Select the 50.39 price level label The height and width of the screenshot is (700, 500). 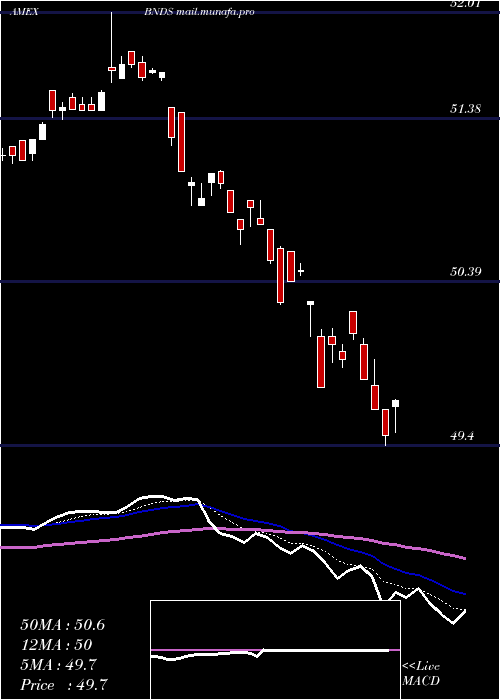click(x=466, y=271)
